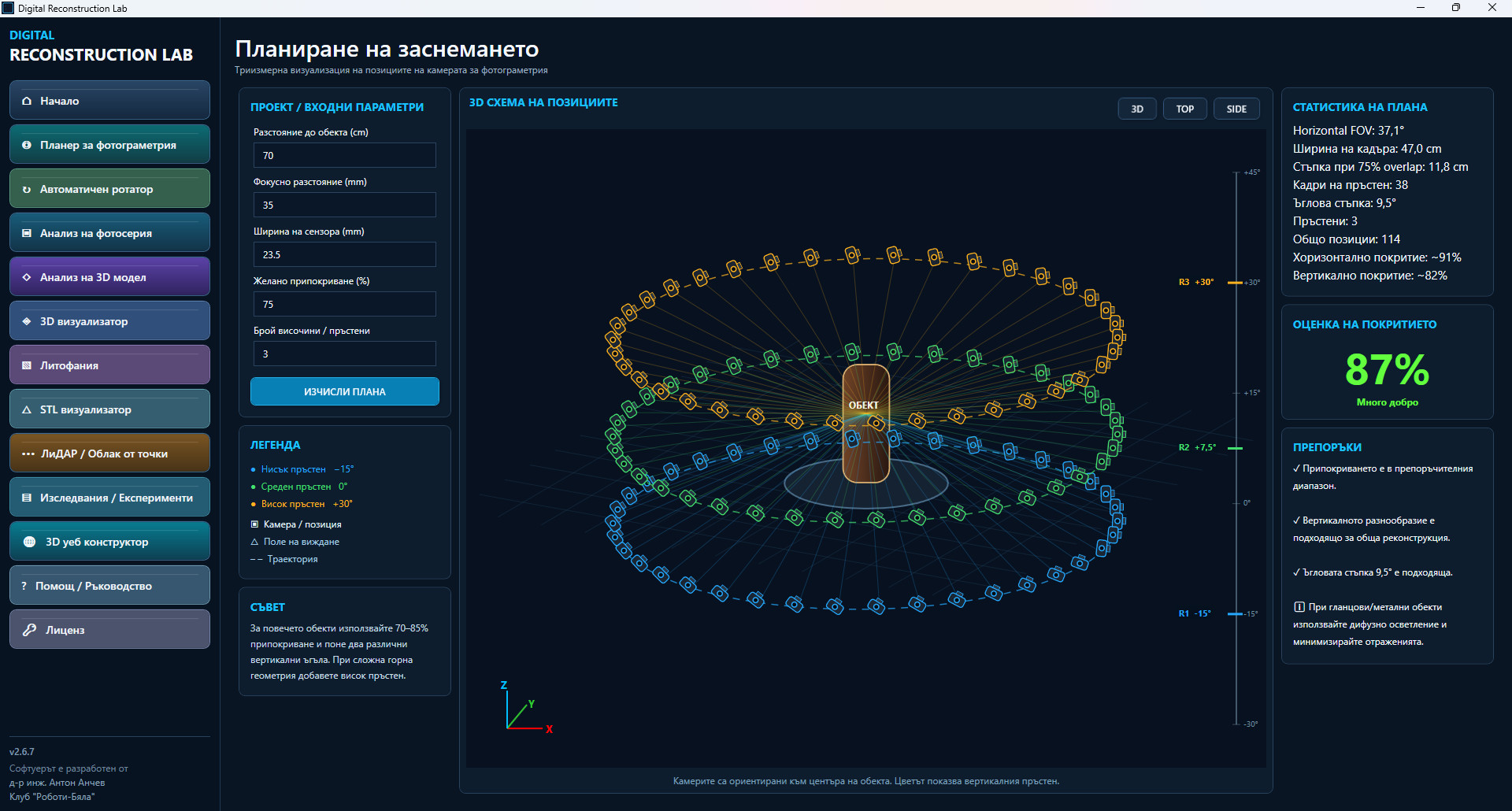This screenshot has width=1512, height=811.
Task: Click the Ъглова стъпка: 9,5° statistic
Action: click(x=1344, y=203)
